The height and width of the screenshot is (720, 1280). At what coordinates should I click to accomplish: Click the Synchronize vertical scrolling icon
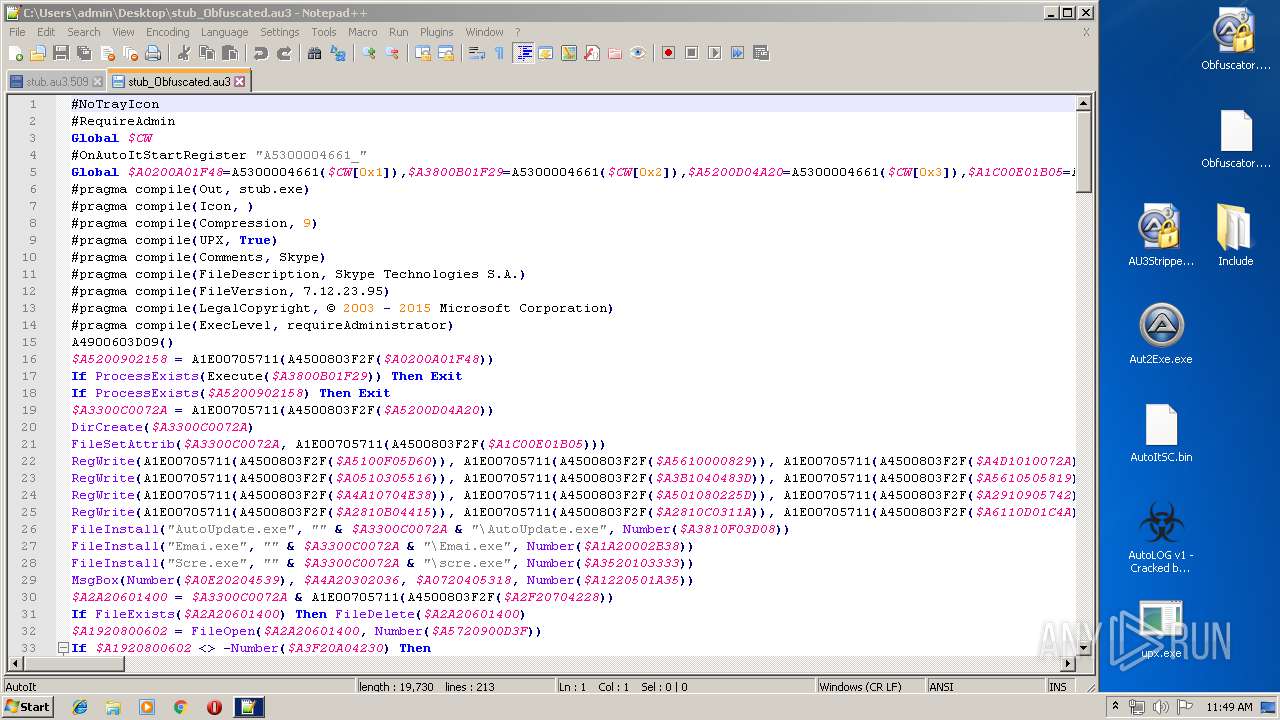(x=422, y=53)
